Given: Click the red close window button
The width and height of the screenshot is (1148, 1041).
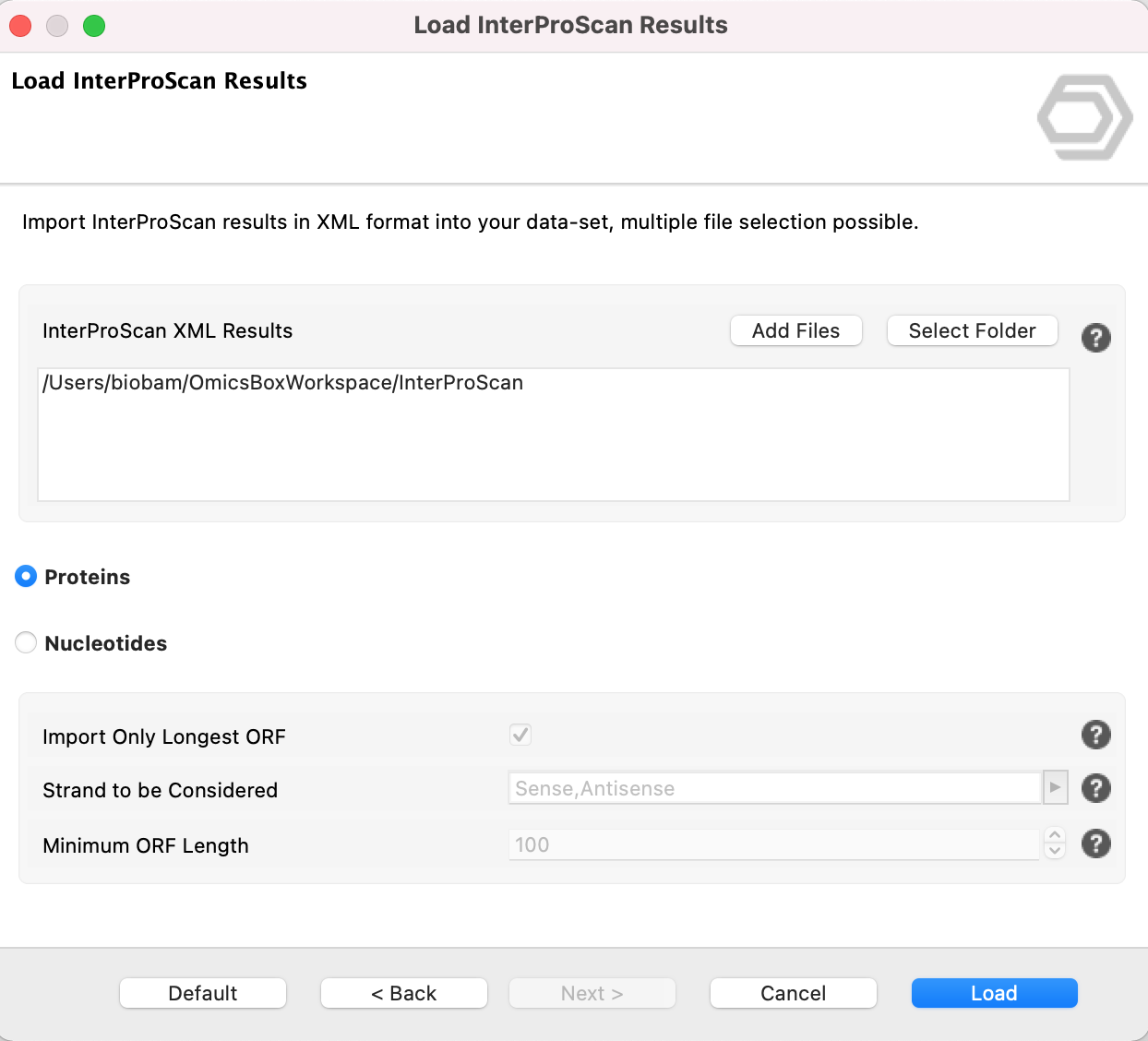Looking at the screenshot, I should [20, 26].
